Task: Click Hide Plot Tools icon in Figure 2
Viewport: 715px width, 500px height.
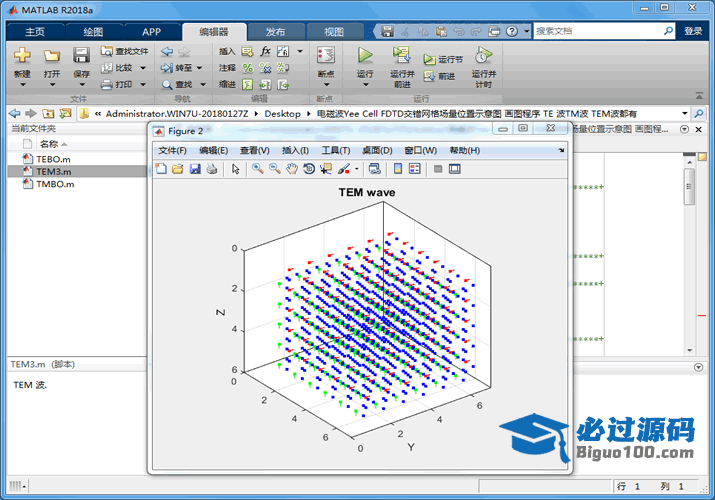Action: tap(438, 169)
